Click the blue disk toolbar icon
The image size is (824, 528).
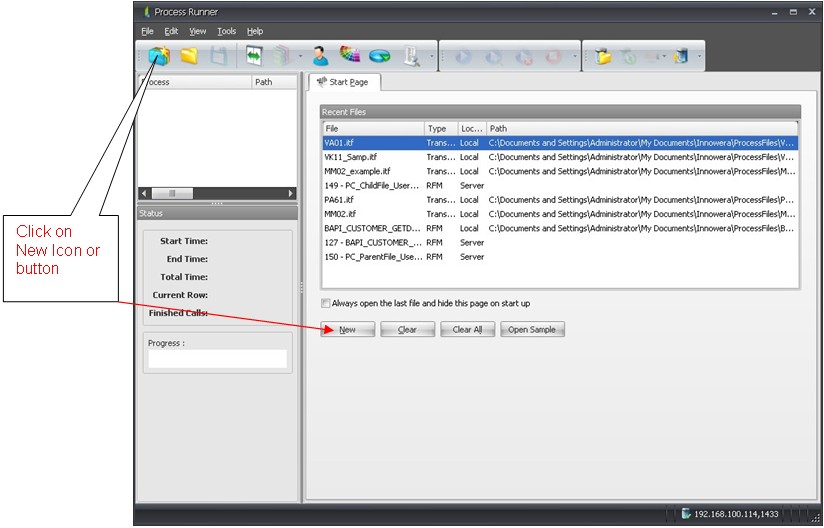click(x=380, y=56)
